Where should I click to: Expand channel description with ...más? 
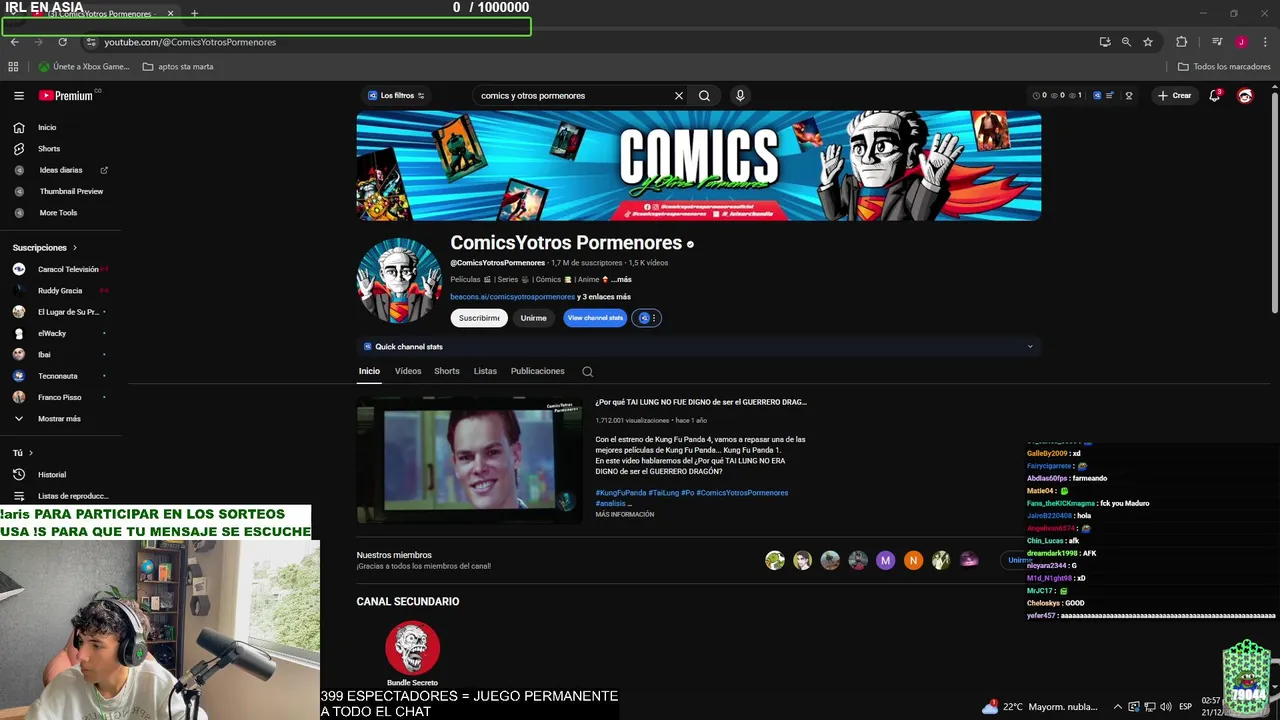[621, 280]
